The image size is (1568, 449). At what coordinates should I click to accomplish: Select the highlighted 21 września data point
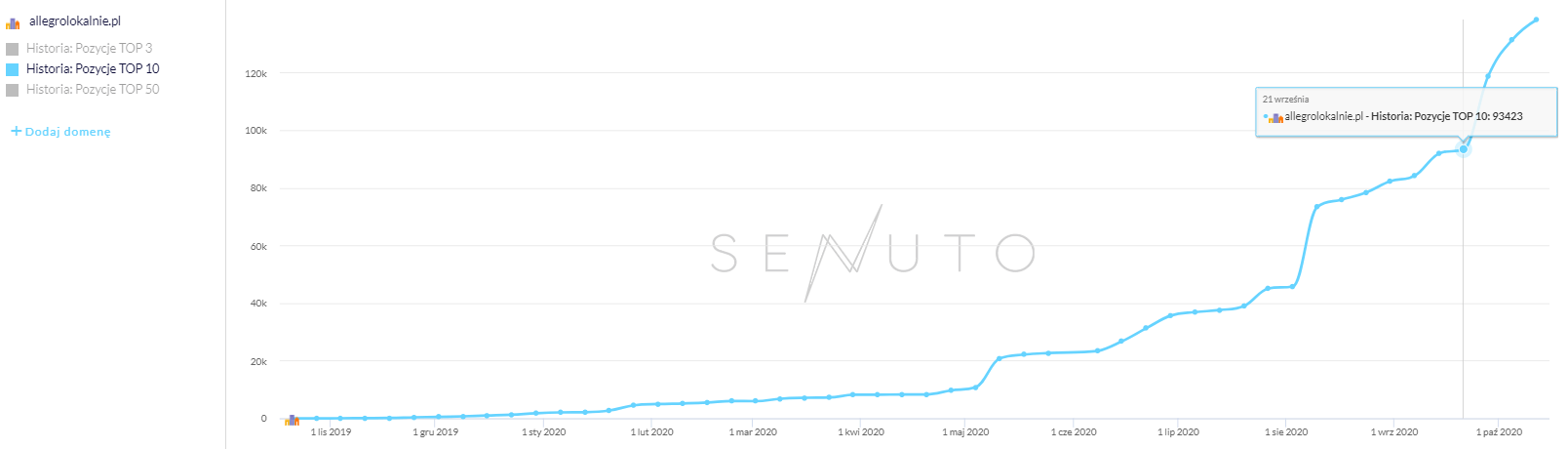tap(1463, 149)
